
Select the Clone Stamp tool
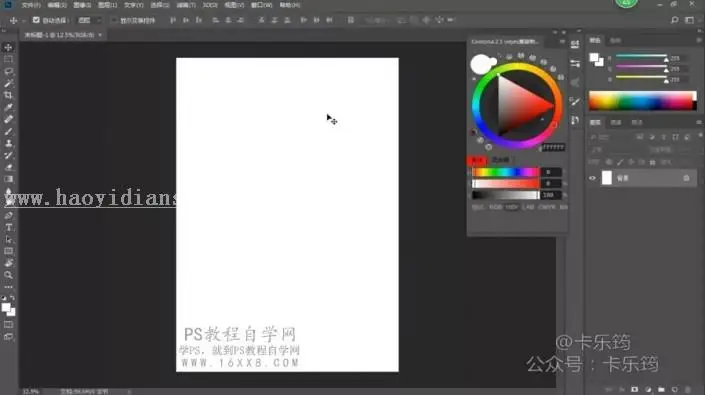point(8,143)
